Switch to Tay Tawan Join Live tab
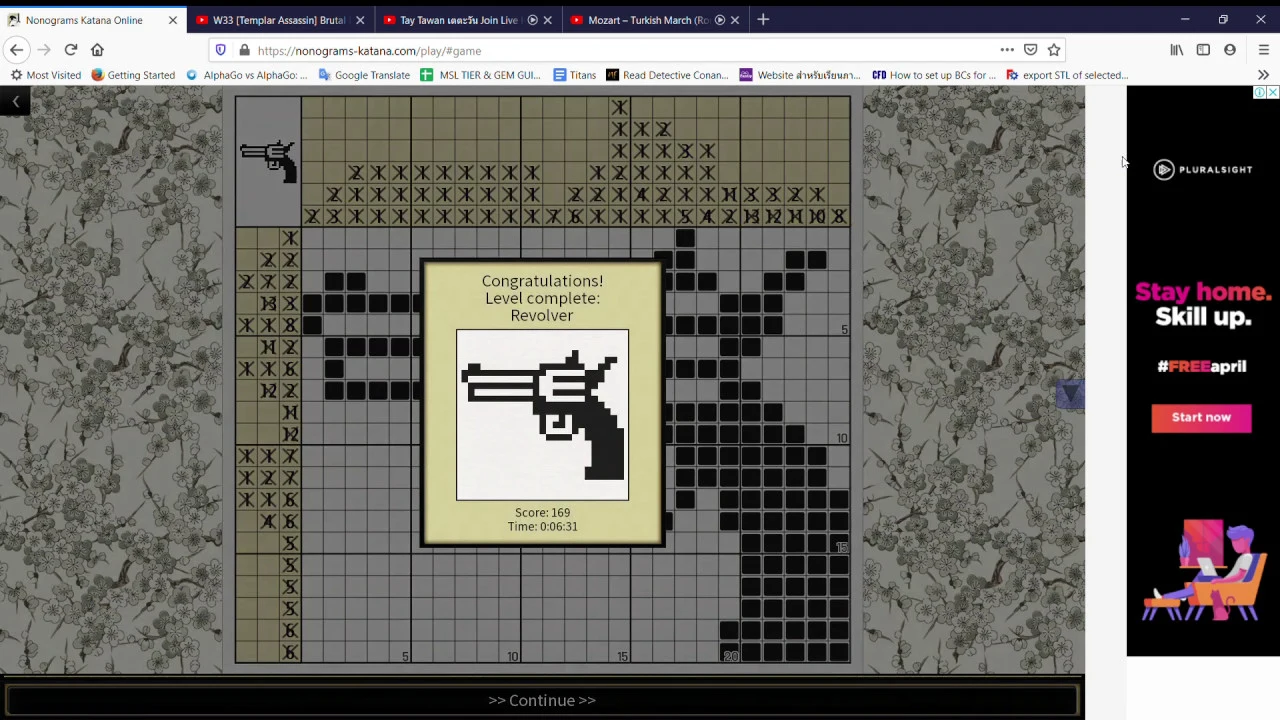The image size is (1280, 720). 459,20
